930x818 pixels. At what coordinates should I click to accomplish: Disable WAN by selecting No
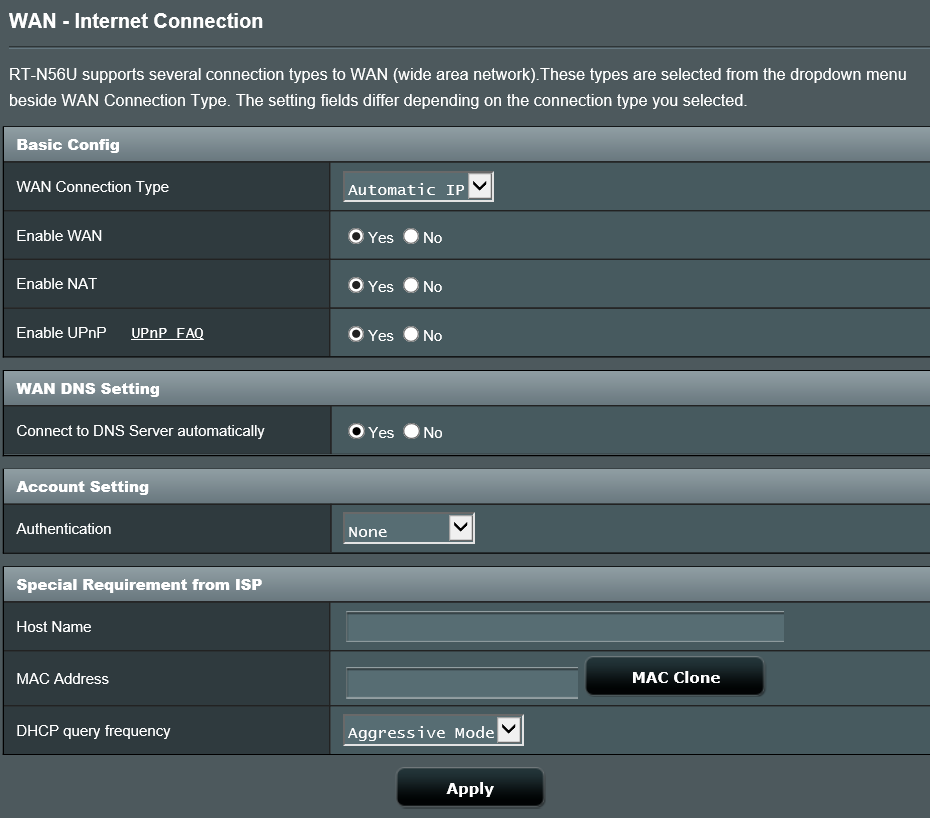[410, 237]
